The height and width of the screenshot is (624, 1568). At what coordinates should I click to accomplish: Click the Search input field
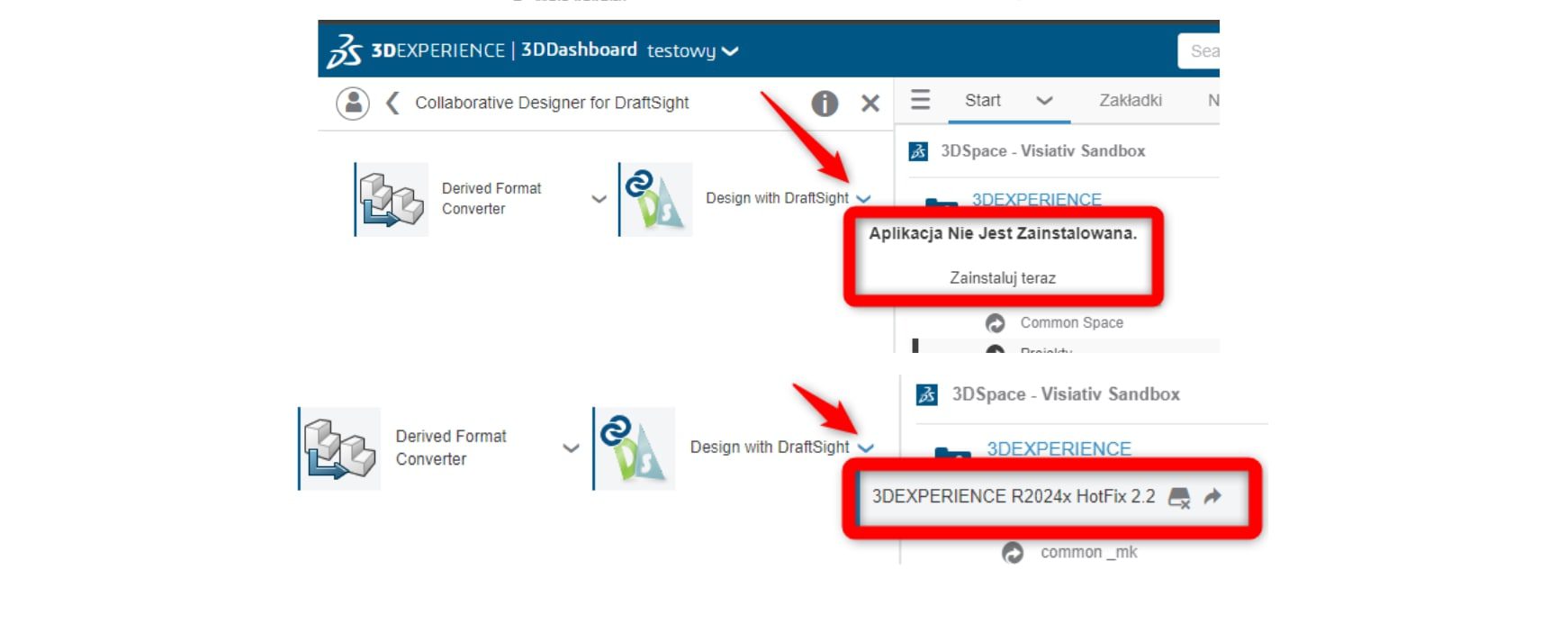click(x=1199, y=51)
